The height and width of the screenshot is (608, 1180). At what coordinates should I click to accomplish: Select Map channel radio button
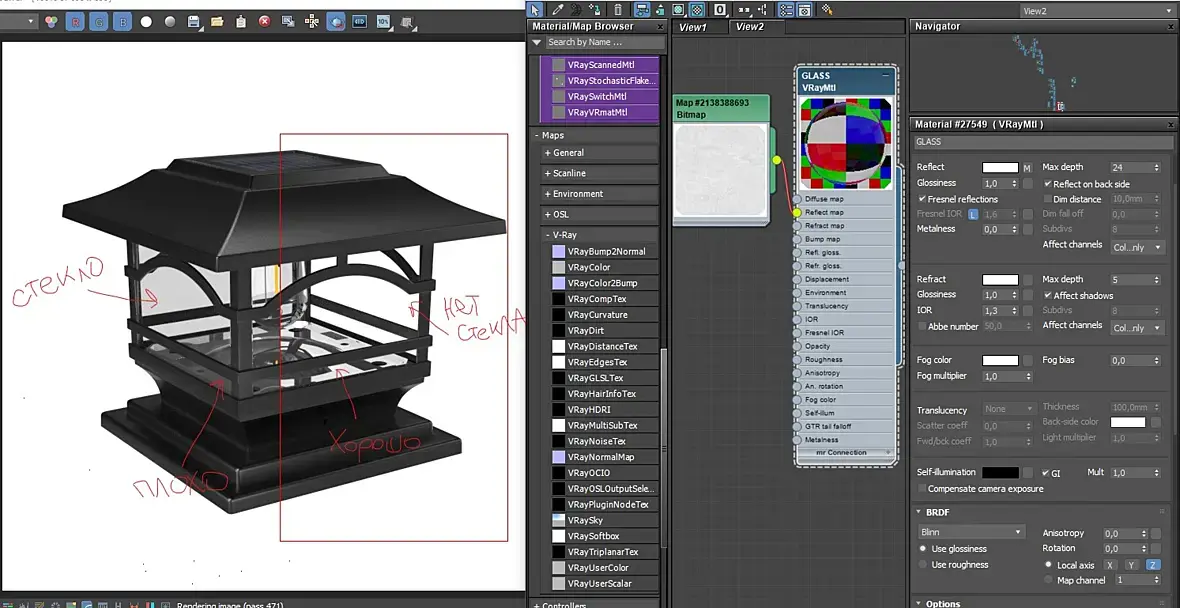pos(1048,580)
